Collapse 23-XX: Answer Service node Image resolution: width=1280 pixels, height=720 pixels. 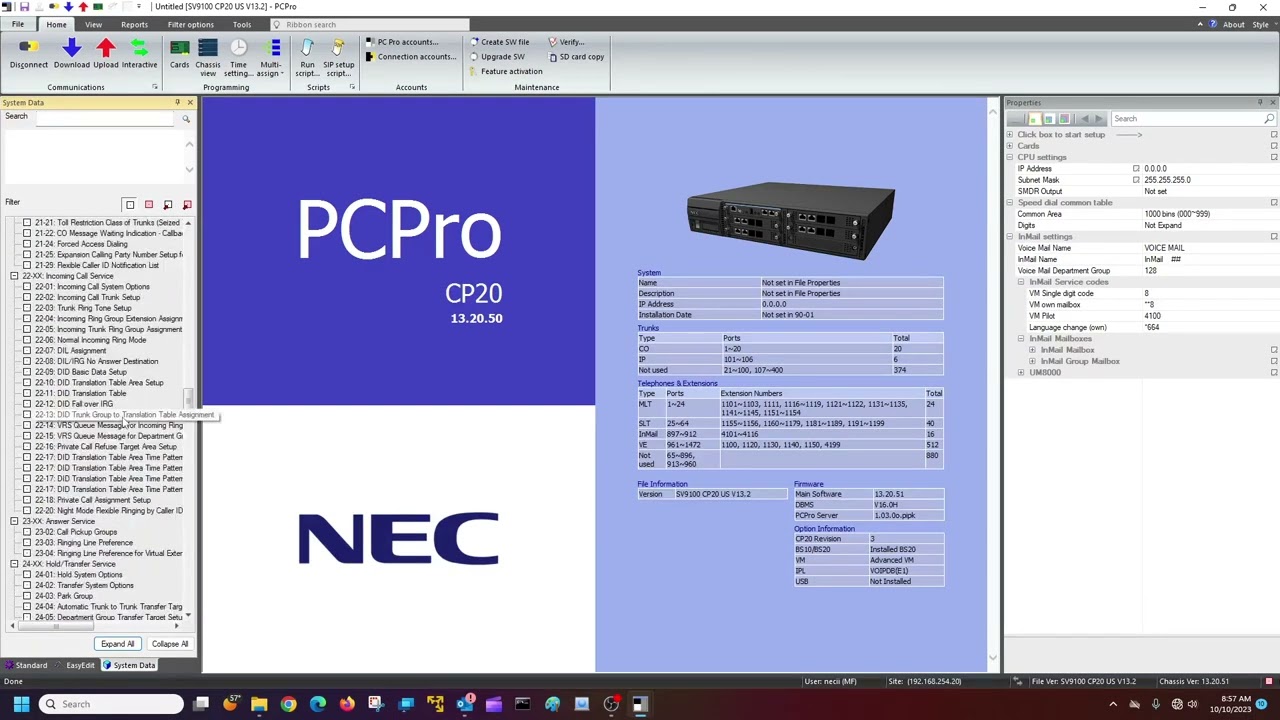coord(14,521)
